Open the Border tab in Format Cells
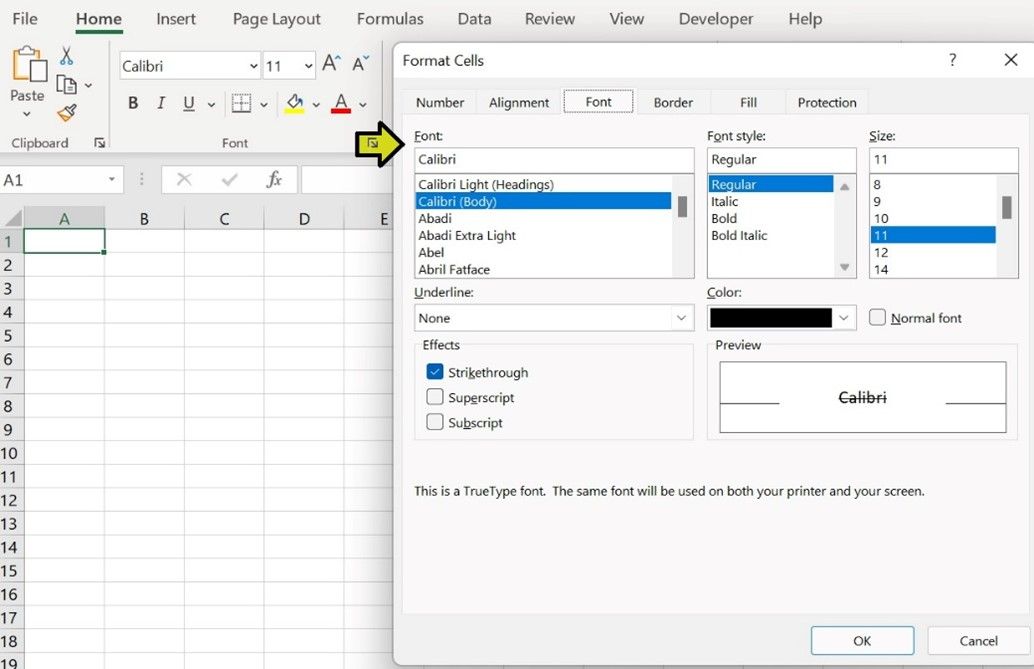 click(673, 102)
